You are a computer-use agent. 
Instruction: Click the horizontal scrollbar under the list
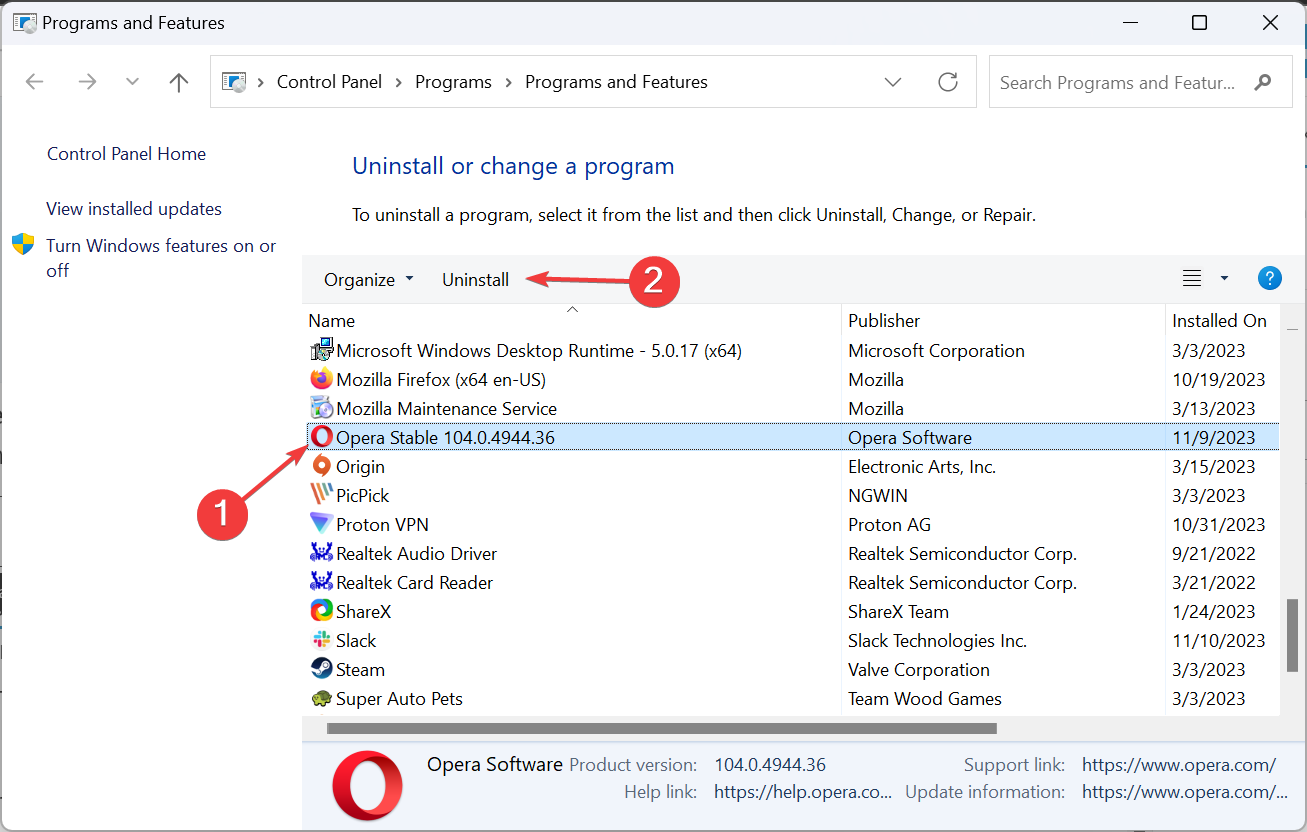click(x=661, y=729)
